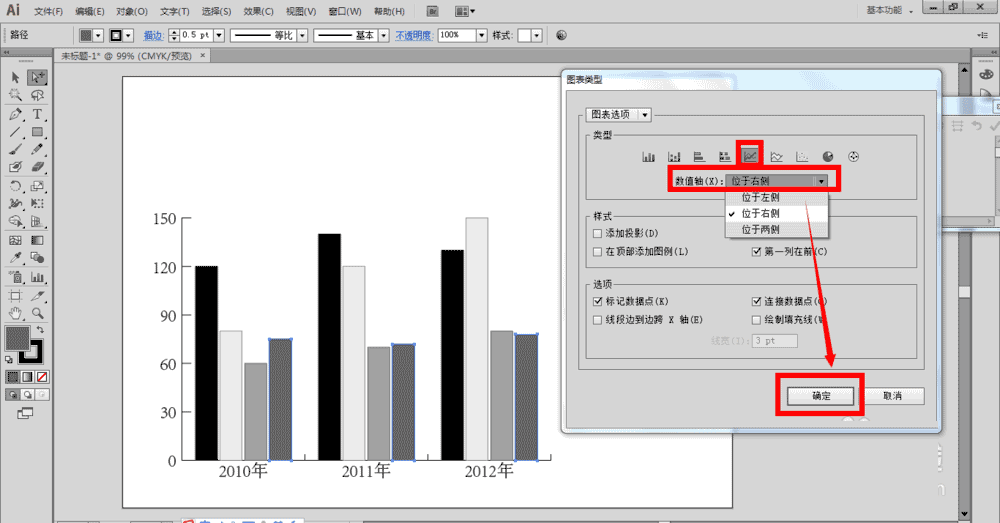This screenshot has width=1000, height=523.
Task: Choose the line graph type icon
Action: 750,156
